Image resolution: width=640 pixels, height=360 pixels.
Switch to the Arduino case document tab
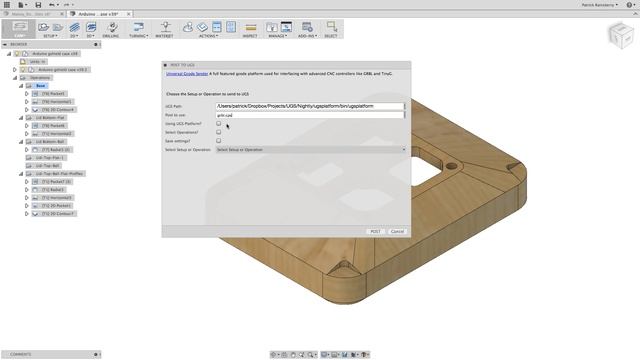[x=98, y=14]
